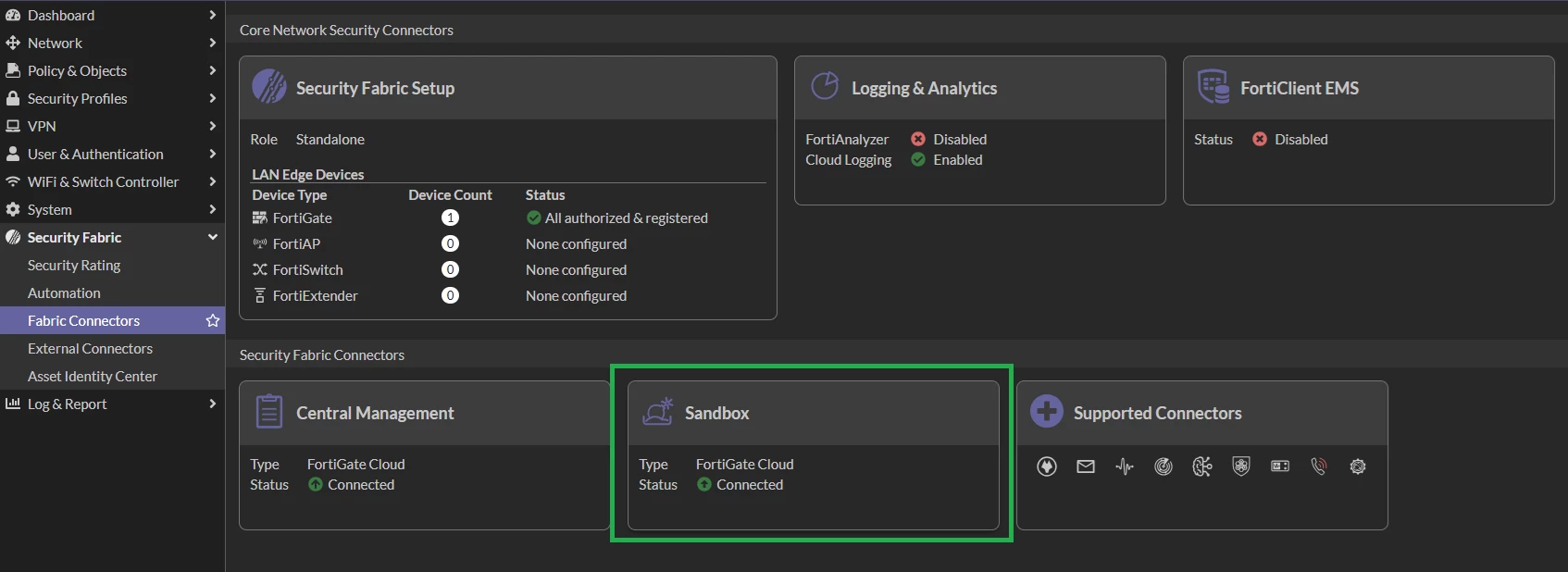The width and height of the screenshot is (1568, 572).
Task: Click FortiClient EMS Disabled status
Action: (1290, 139)
